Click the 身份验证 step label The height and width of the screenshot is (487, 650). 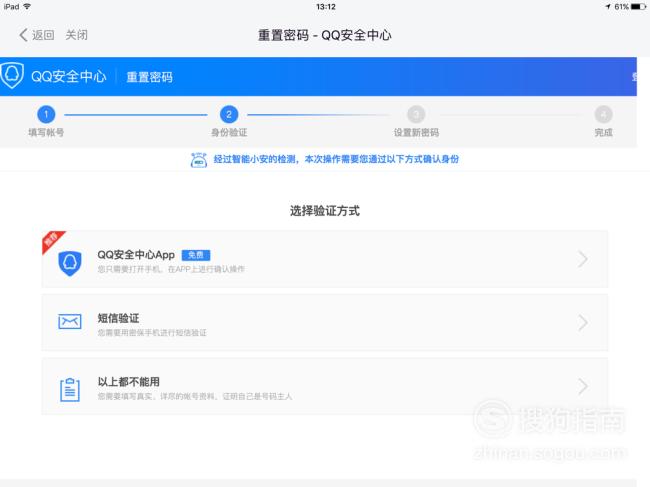(x=229, y=133)
